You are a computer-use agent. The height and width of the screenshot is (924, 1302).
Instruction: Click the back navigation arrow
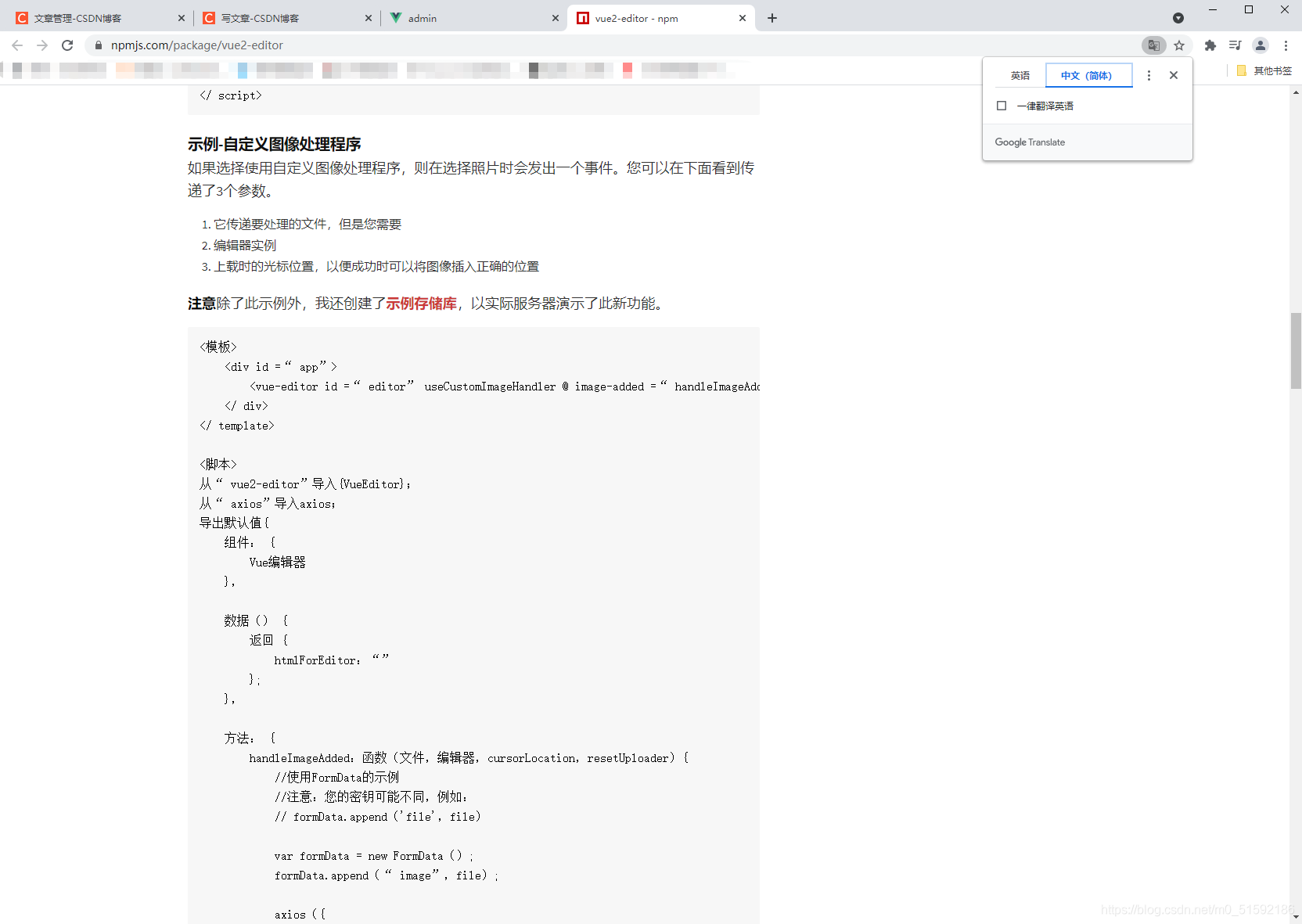coord(17,45)
